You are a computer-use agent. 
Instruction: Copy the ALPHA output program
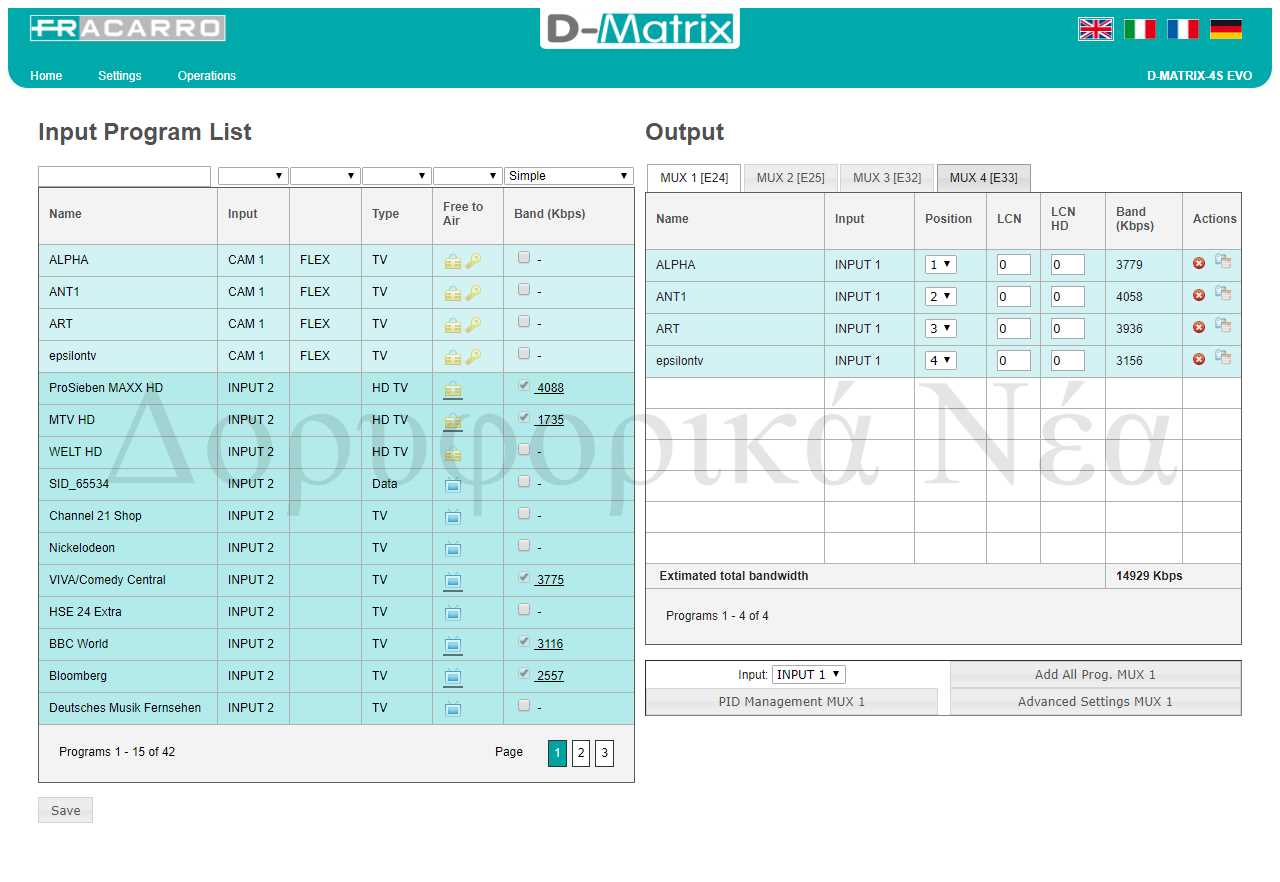click(x=1223, y=262)
